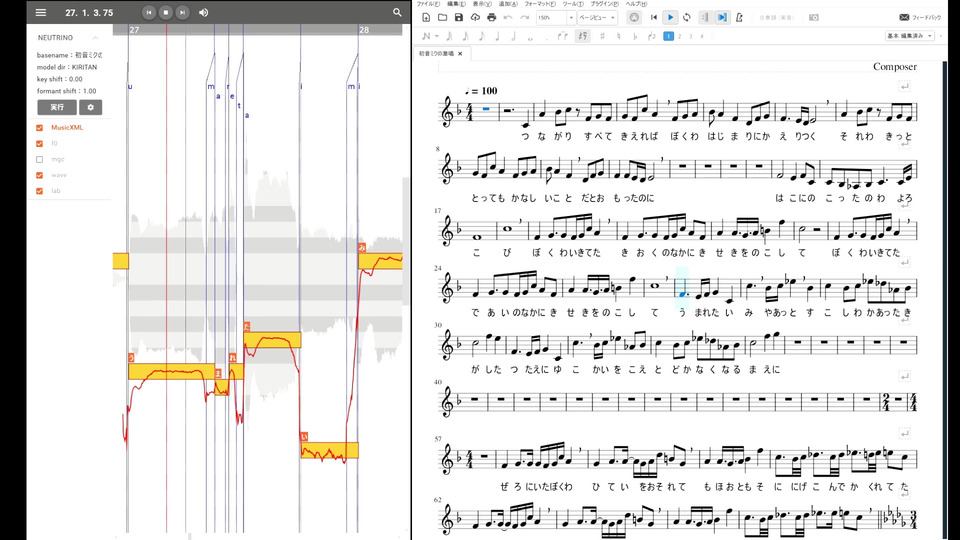The image size is (960, 540).
Task: Open the ページビュー view mode dropdown
Action: 597,18
